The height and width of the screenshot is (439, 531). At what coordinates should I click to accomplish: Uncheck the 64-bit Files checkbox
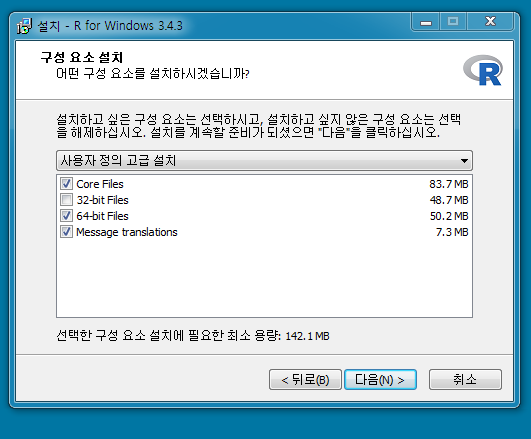pos(66,216)
